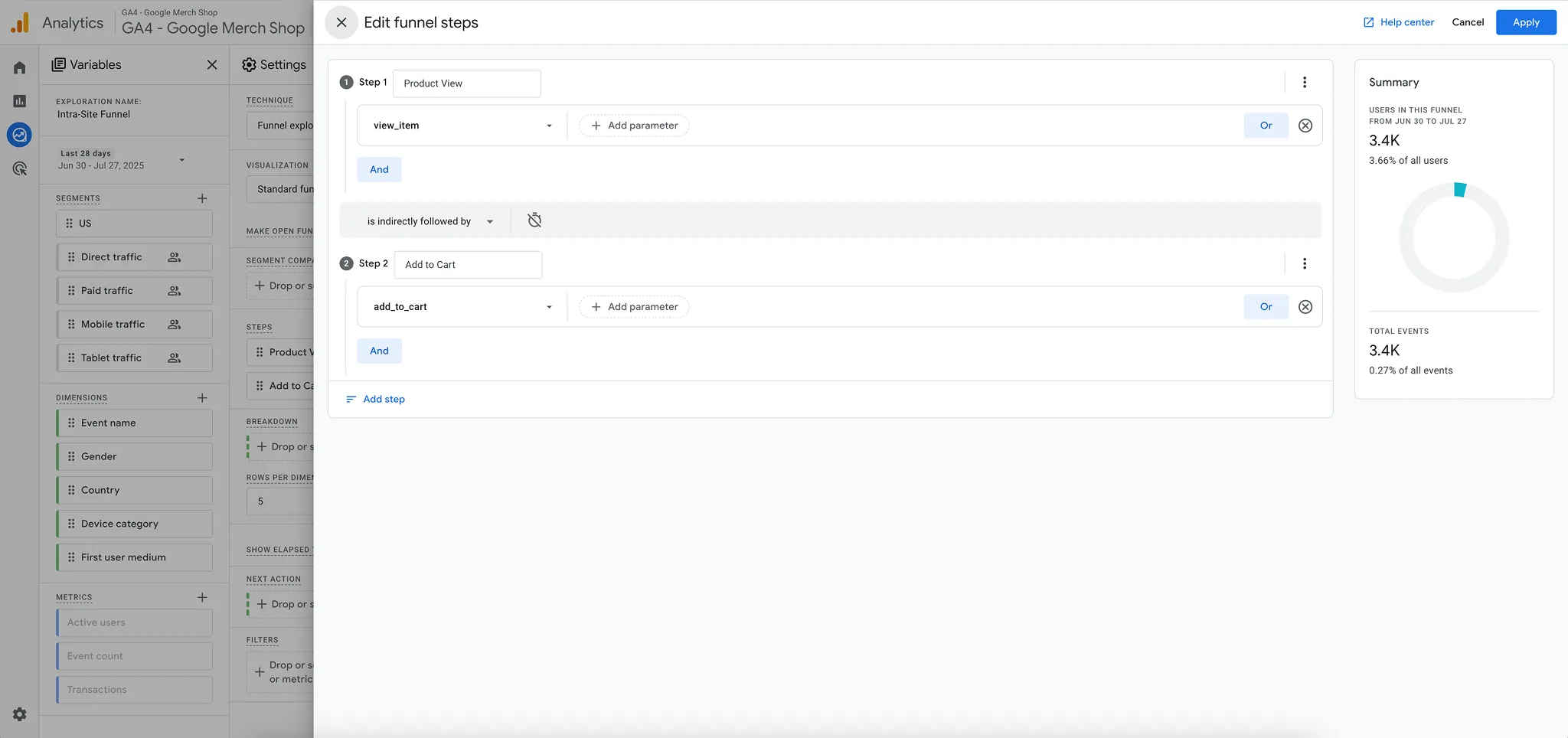The width and height of the screenshot is (1568, 738).
Task: Remove the view_item condition
Action: coord(1305,125)
